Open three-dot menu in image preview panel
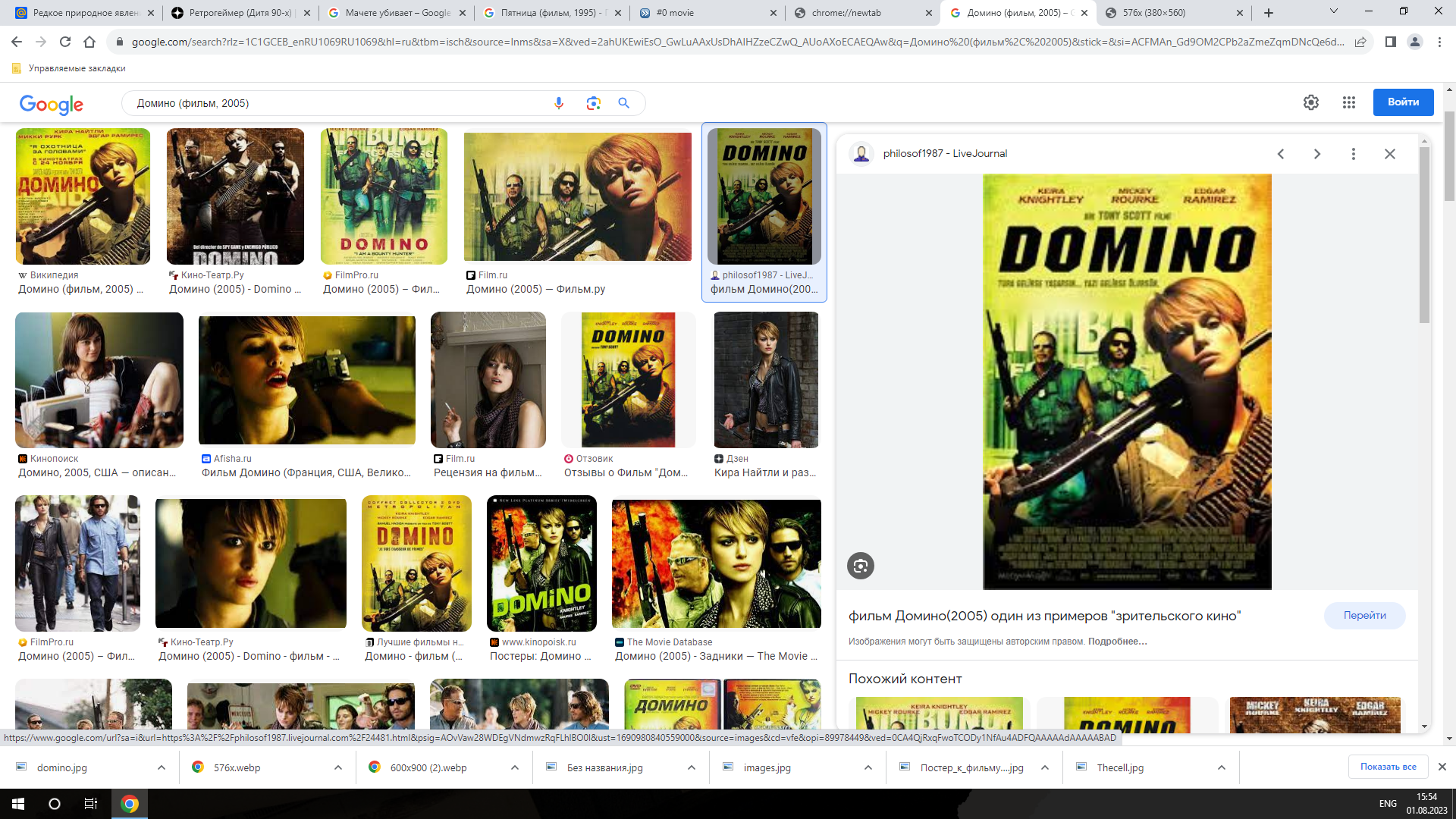Viewport: 1456px width, 819px height. (1354, 154)
